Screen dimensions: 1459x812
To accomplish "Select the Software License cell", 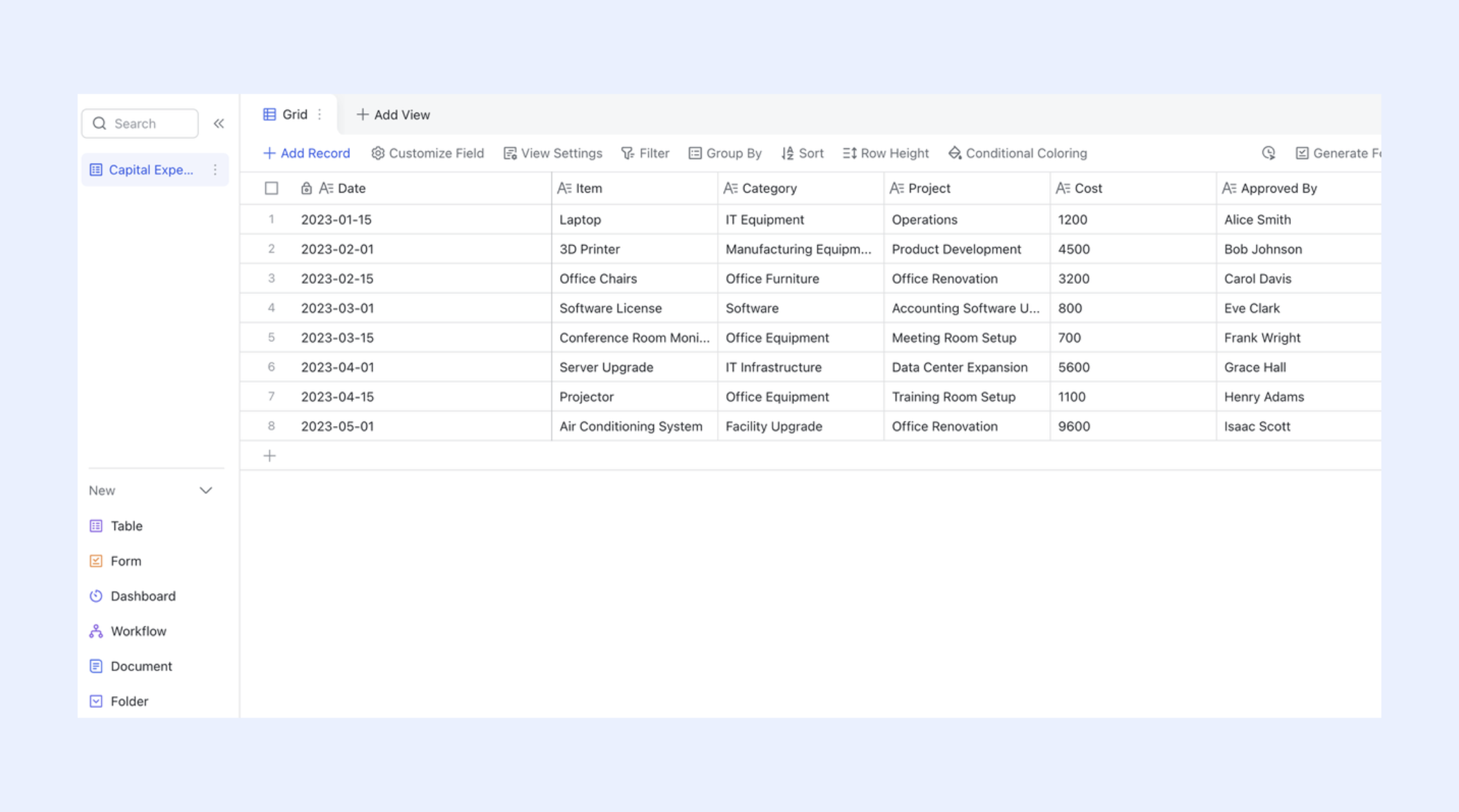I will 634,308.
